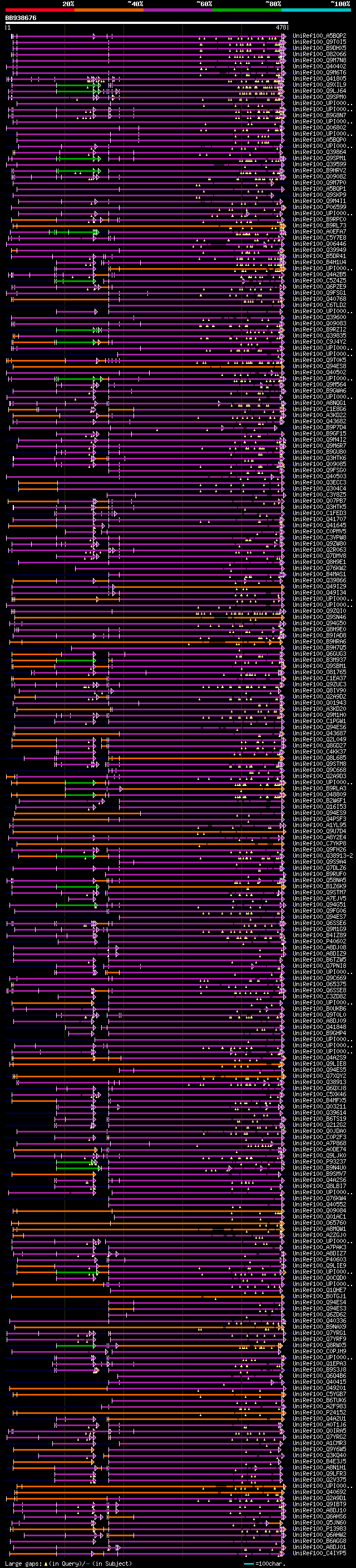This screenshot has width=356, height=1568.
Task: Select hit label UniRef100_Q06446
Action: (x=319, y=244)
